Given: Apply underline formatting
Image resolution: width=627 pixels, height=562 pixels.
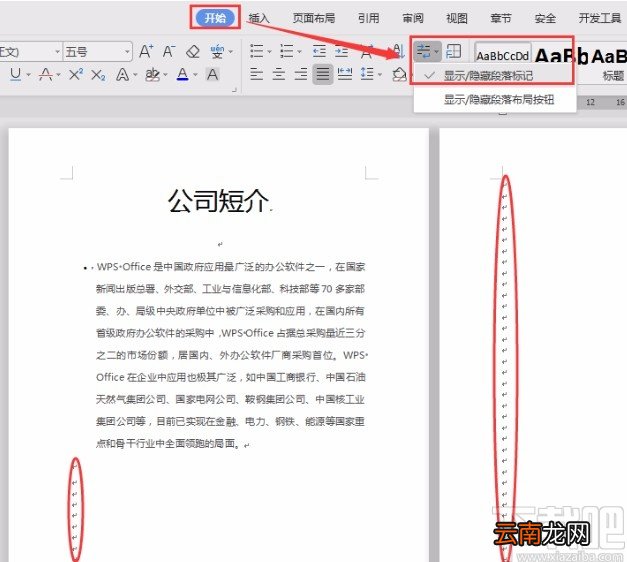Looking at the screenshot, I should [16, 74].
